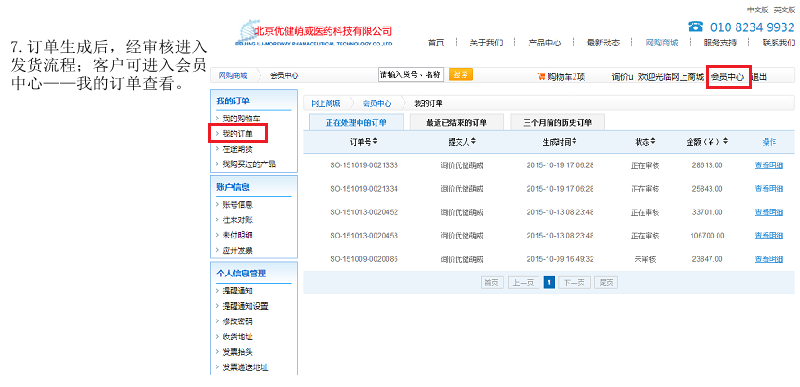Open 会员中心 link in top bar

(728, 77)
